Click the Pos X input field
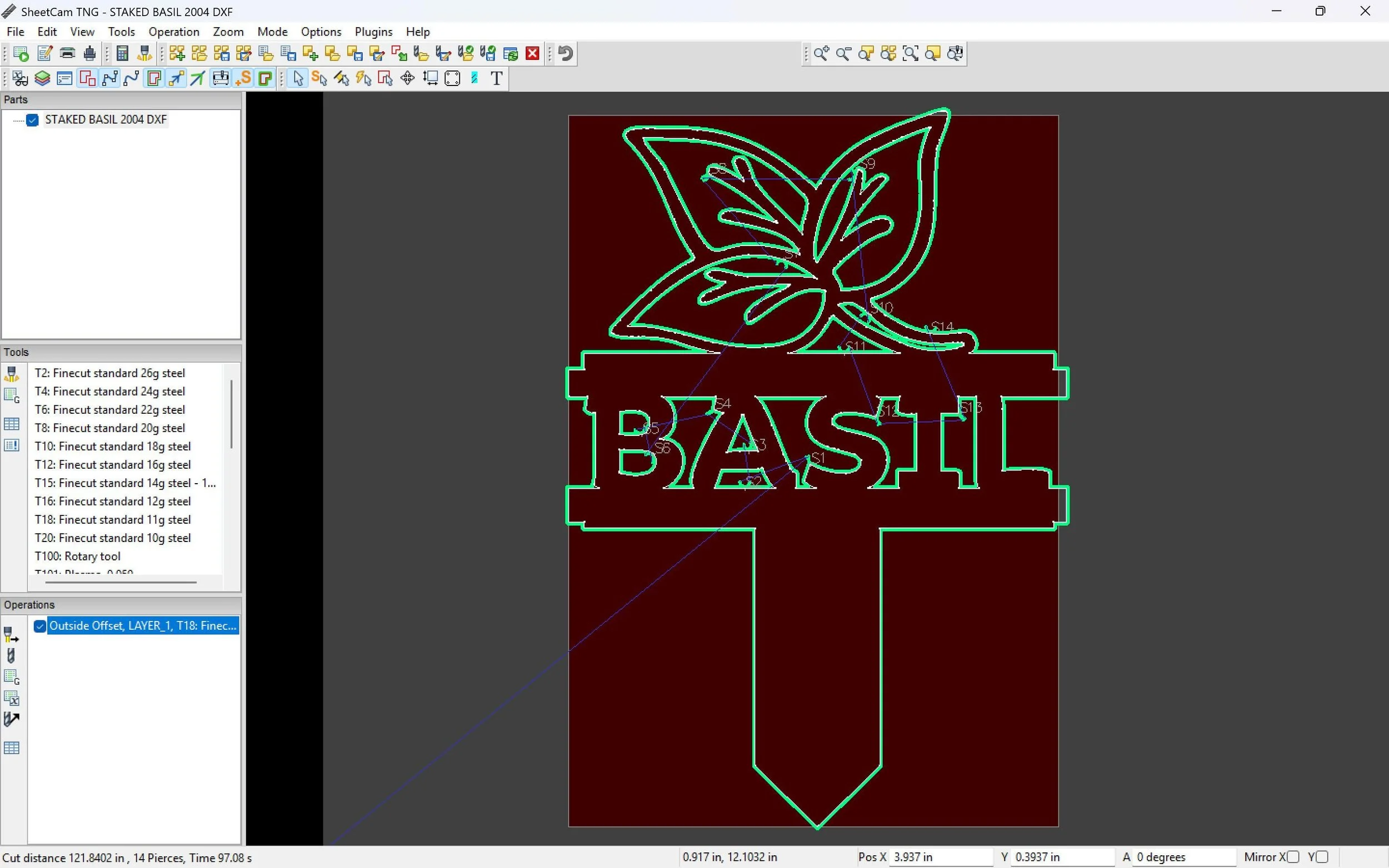The width and height of the screenshot is (1389, 868). 940,857
